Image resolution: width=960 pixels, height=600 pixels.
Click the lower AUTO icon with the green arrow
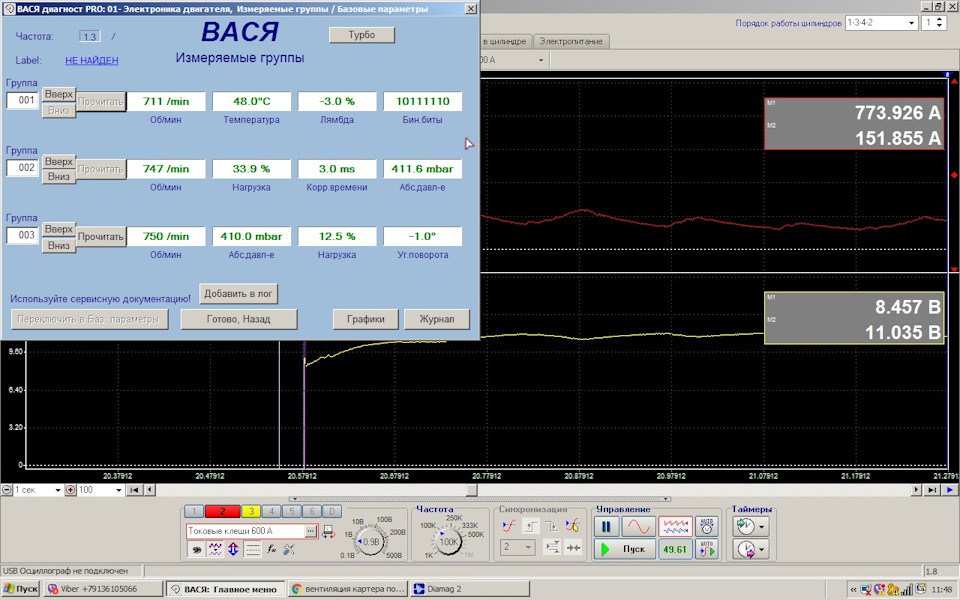tap(707, 549)
